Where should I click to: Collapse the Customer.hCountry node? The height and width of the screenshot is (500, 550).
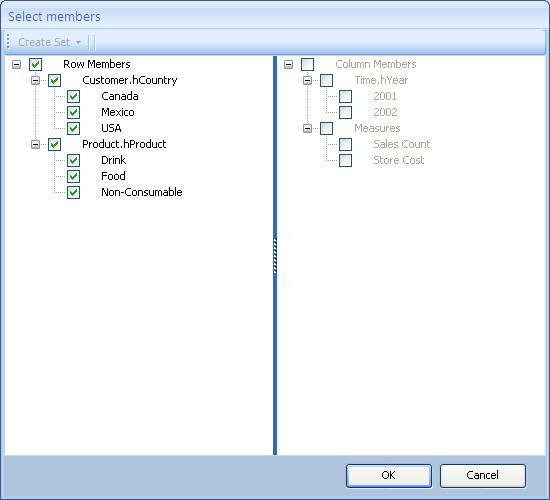(x=35, y=80)
